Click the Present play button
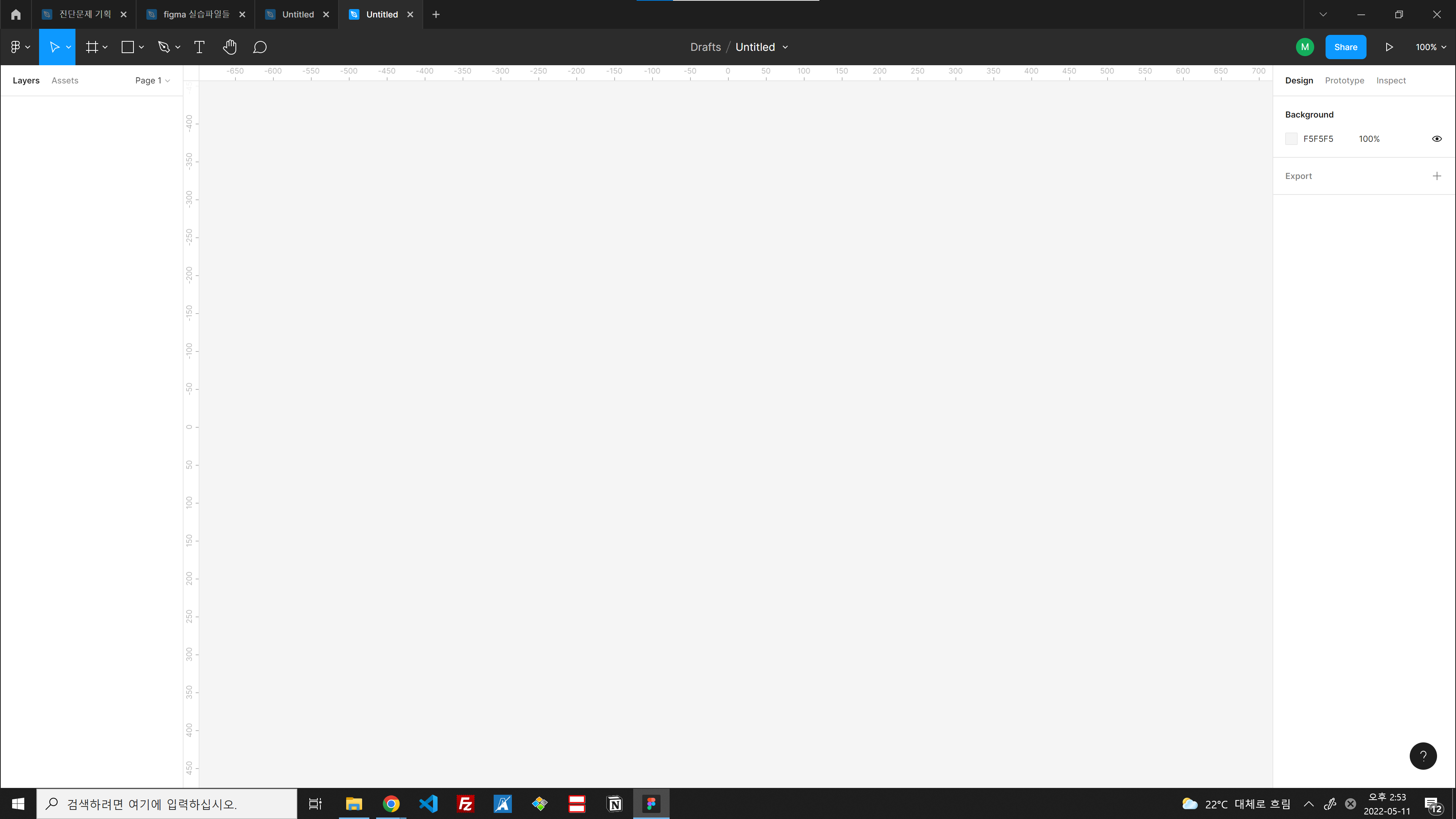 pos(1389,47)
